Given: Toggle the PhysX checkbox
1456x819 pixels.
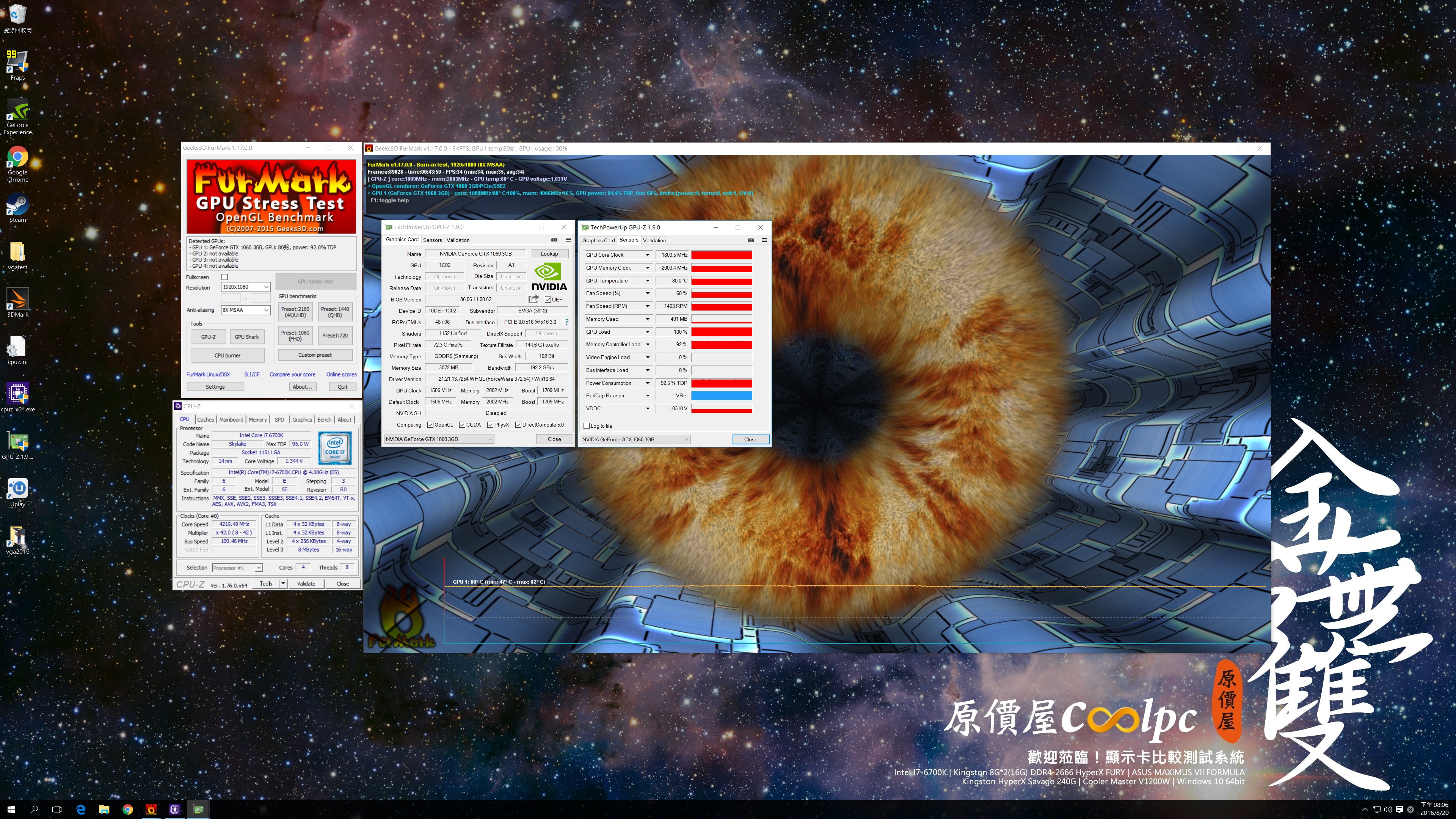Looking at the screenshot, I should tap(490, 425).
